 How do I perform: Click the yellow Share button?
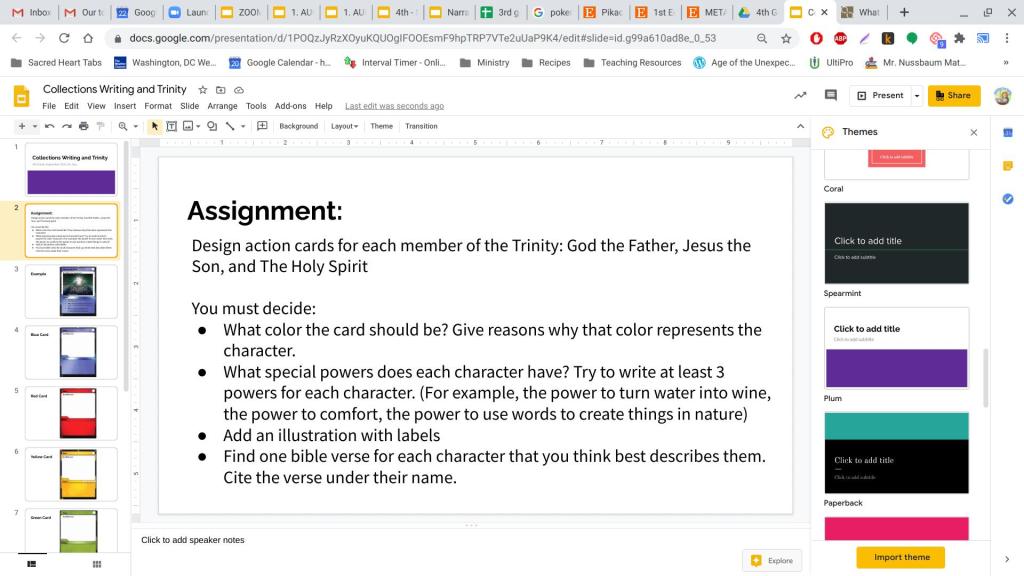pos(953,95)
